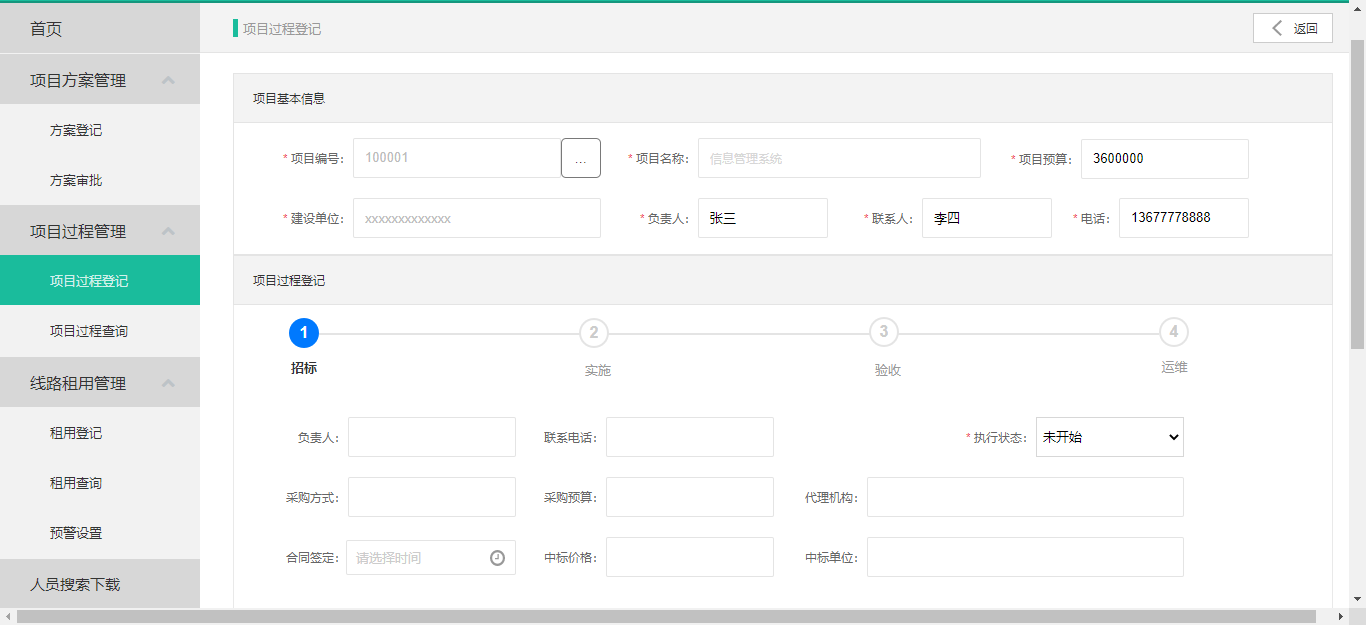Click the 电话 field with 13677778888
This screenshot has height=625, width=1366.
click(x=1184, y=218)
